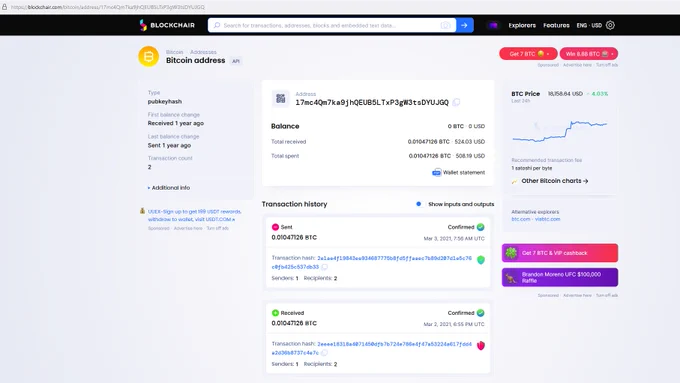Viewport: 680px width, 383px height.
Task: Open the Explorers menu
Action: [x=522, y=25]
